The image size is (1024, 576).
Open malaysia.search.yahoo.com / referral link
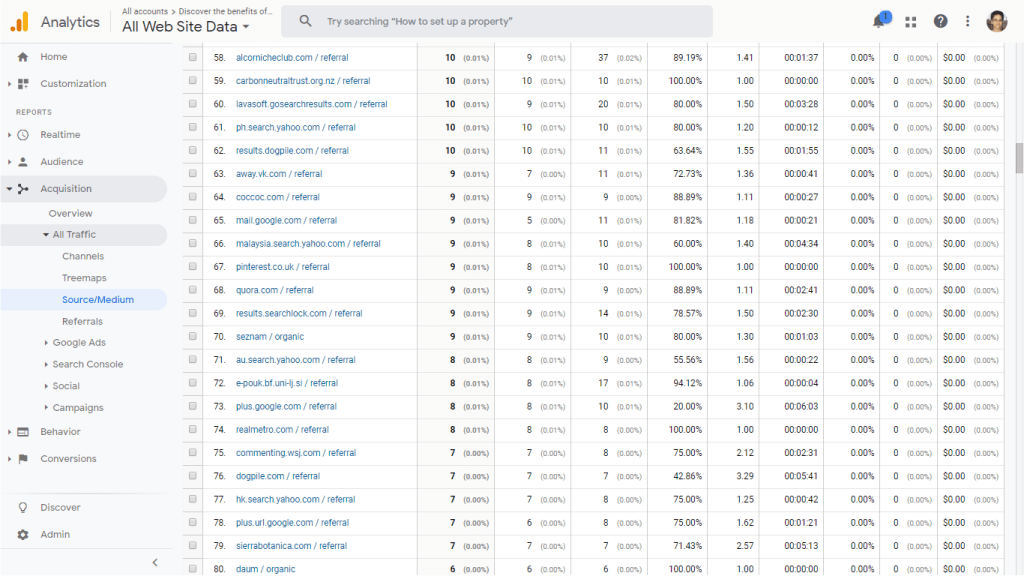coord(308,244)
